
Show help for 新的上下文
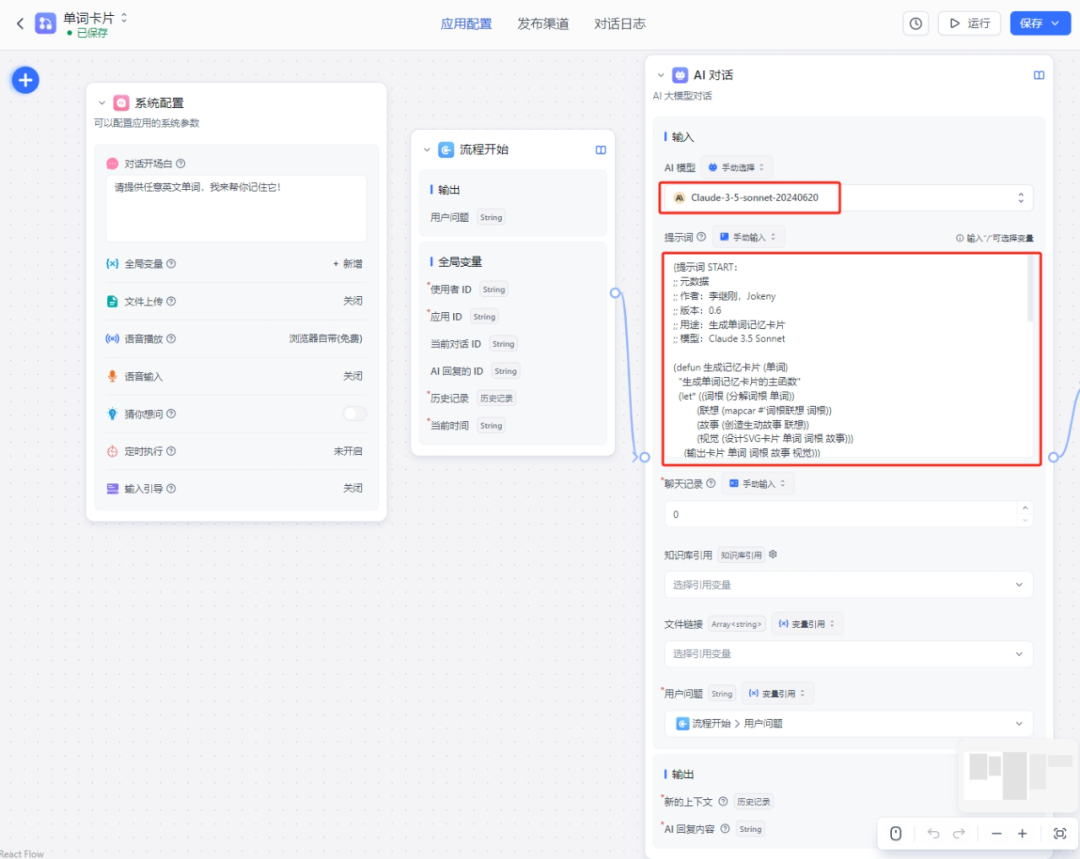click(x=723, y=802)
